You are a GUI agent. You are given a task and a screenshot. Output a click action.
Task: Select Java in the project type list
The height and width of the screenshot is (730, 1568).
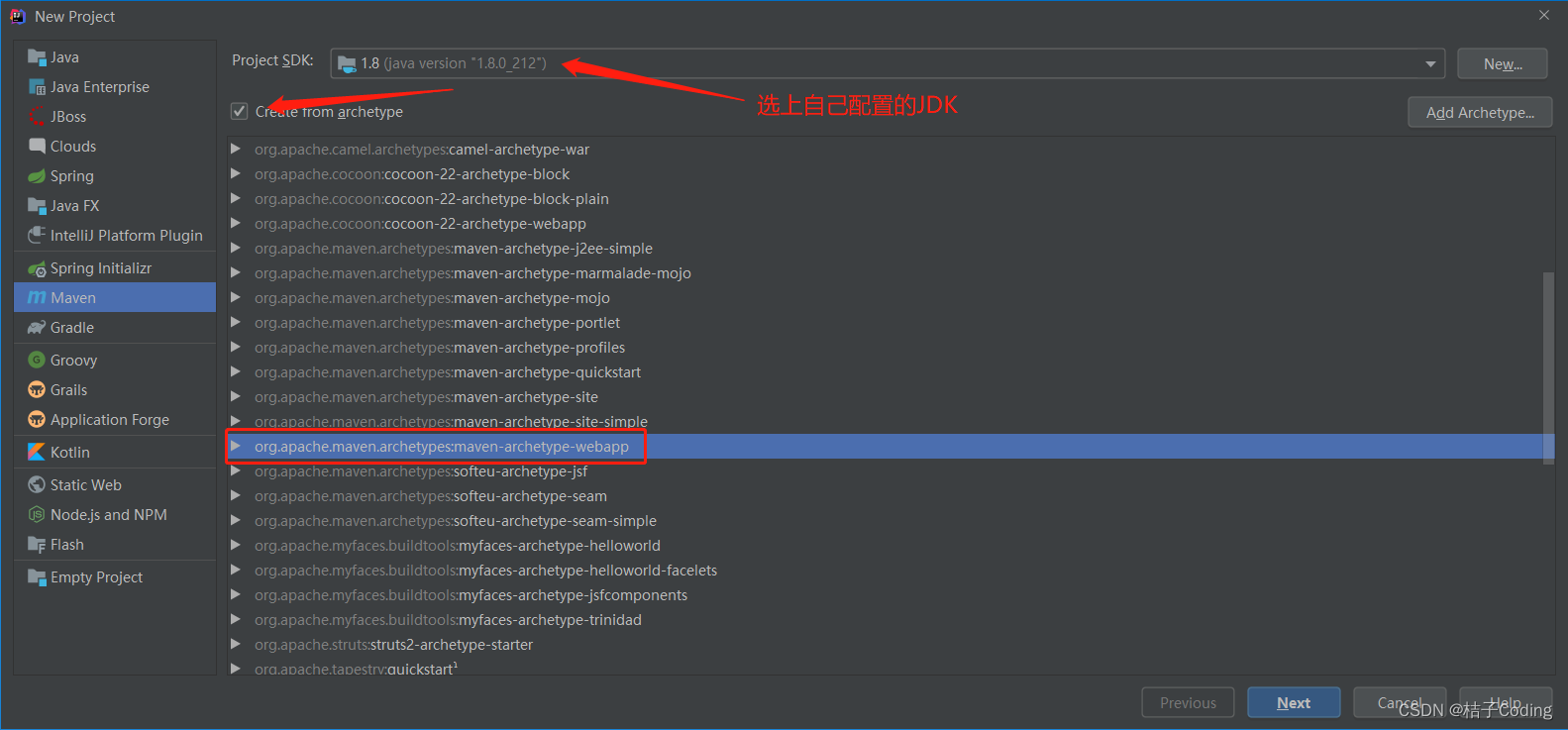[115, 57]
